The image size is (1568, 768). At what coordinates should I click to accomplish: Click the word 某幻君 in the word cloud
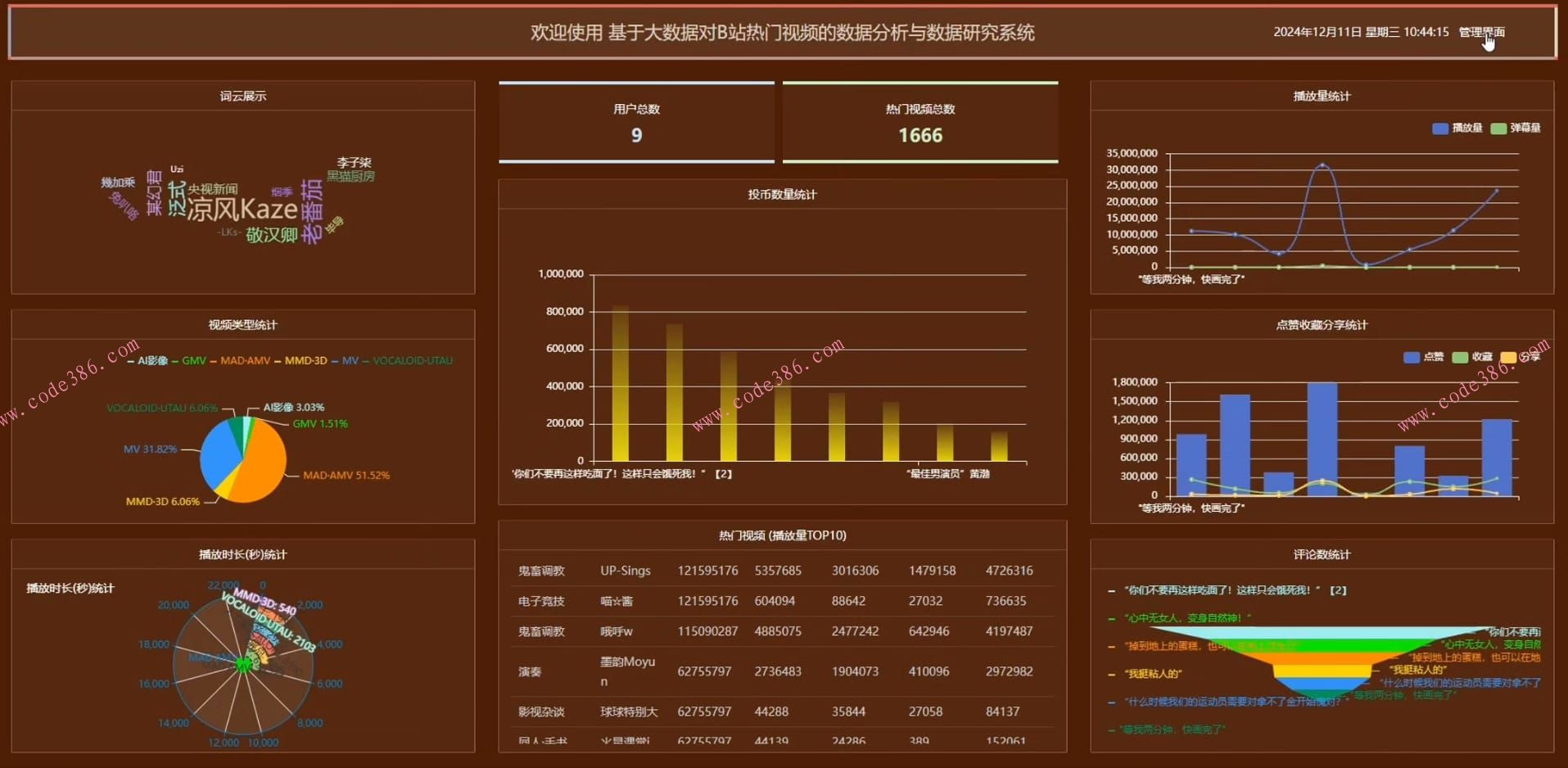coord(153,193)
